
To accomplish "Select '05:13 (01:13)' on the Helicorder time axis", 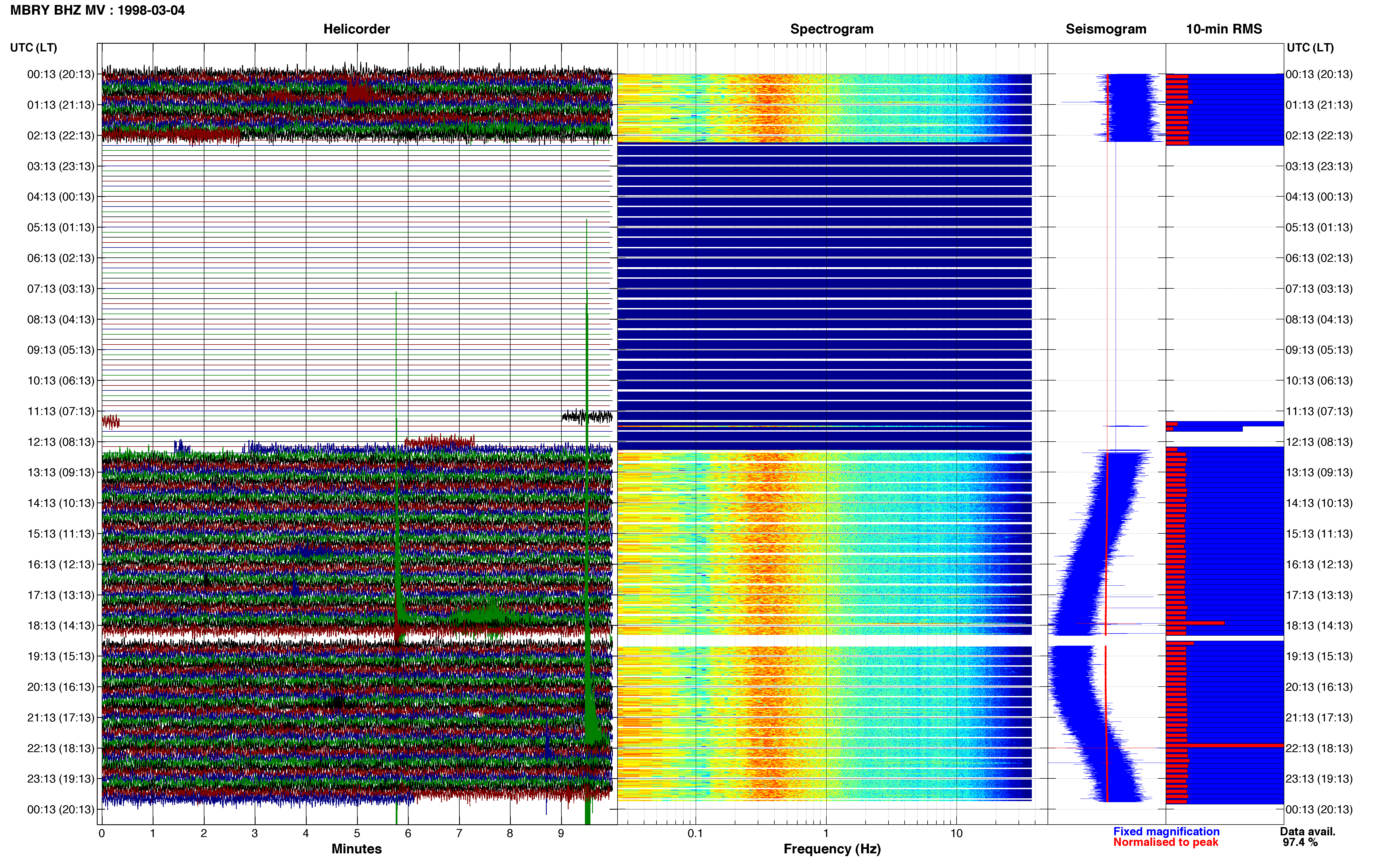I will click(60, 227).
